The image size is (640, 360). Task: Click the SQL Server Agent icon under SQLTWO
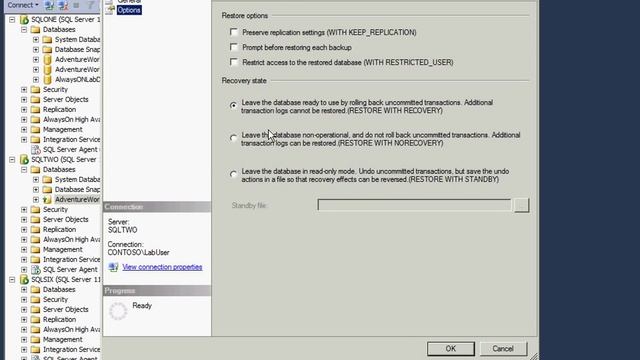point(36,270)
